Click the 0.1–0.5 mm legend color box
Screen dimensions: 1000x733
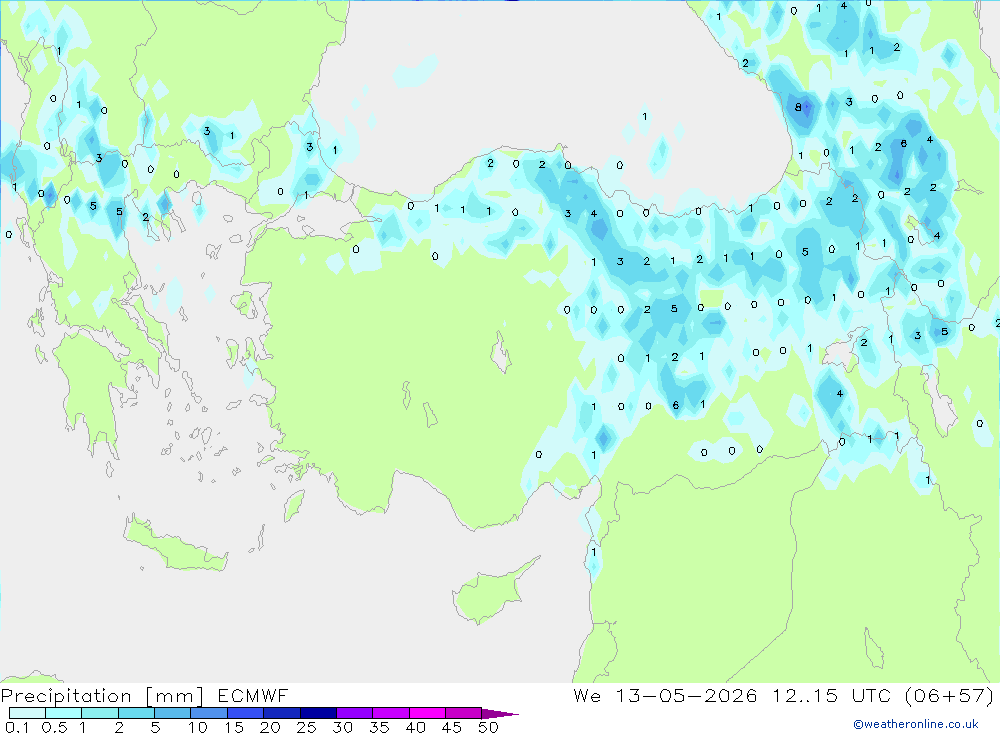[x=27, y=713]
